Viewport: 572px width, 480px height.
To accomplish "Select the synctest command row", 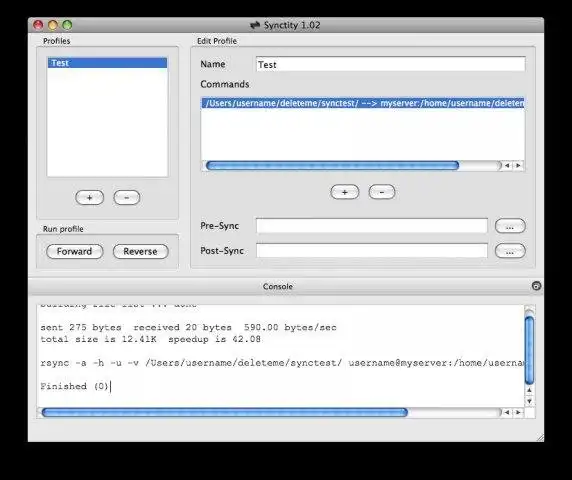I will pos(363,103).
